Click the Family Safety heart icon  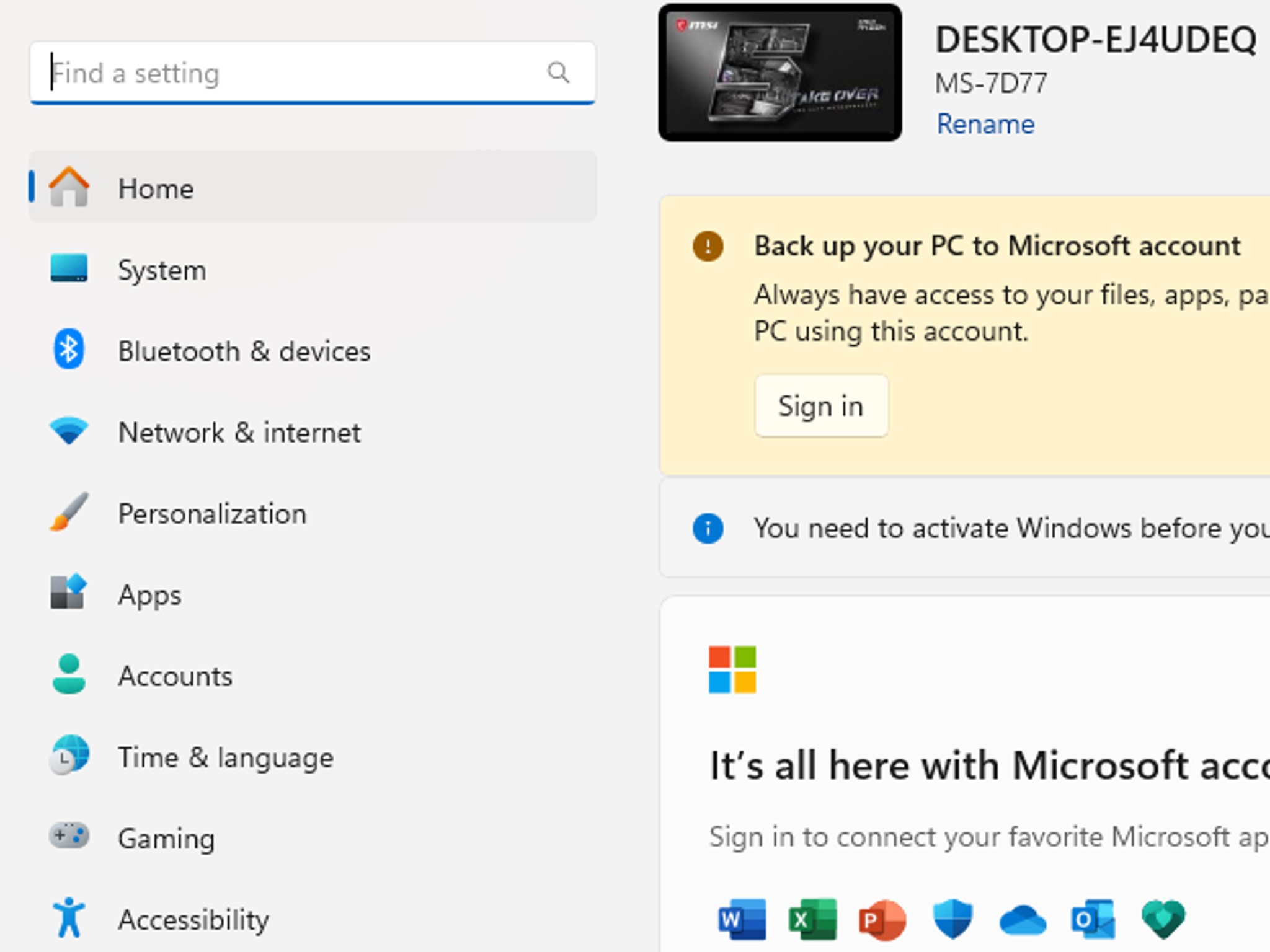pos(1163,919)
